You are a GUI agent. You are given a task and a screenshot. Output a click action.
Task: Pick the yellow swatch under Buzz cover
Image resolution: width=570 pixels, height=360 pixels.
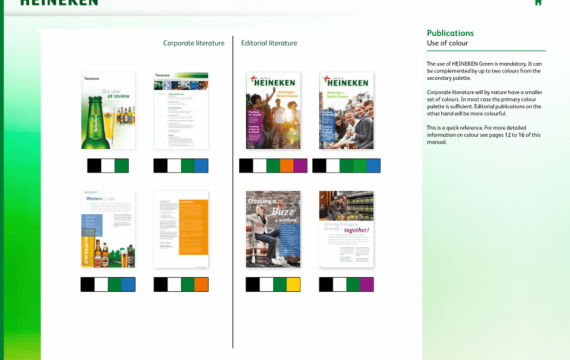293,284
